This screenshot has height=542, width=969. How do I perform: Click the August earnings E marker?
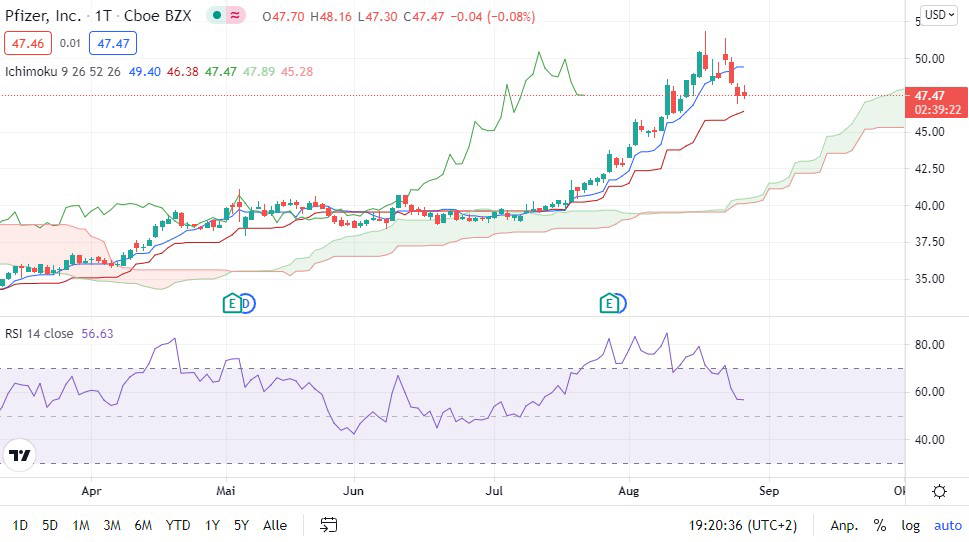pyautogui.click(x=609, y=303)
